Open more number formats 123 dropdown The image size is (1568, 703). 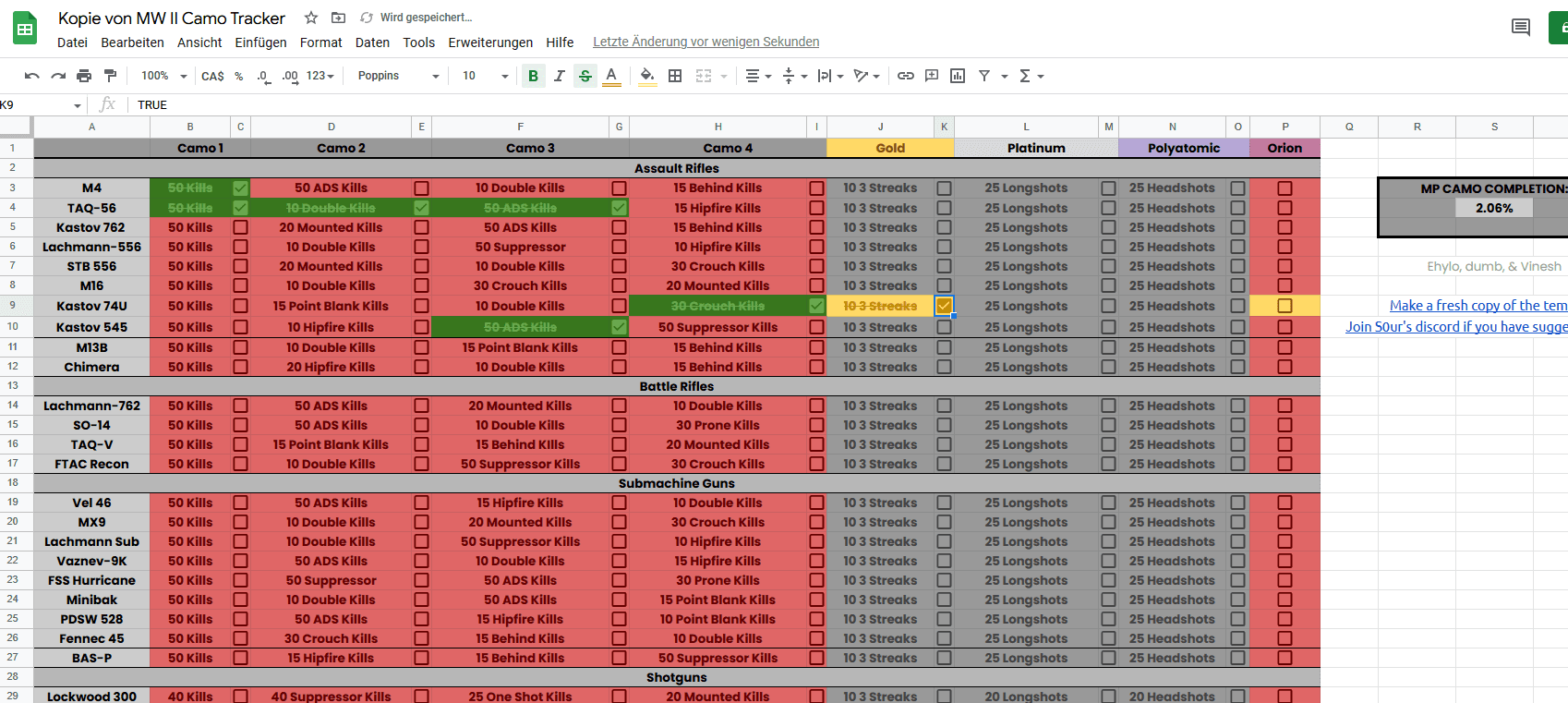coord(320,76)
